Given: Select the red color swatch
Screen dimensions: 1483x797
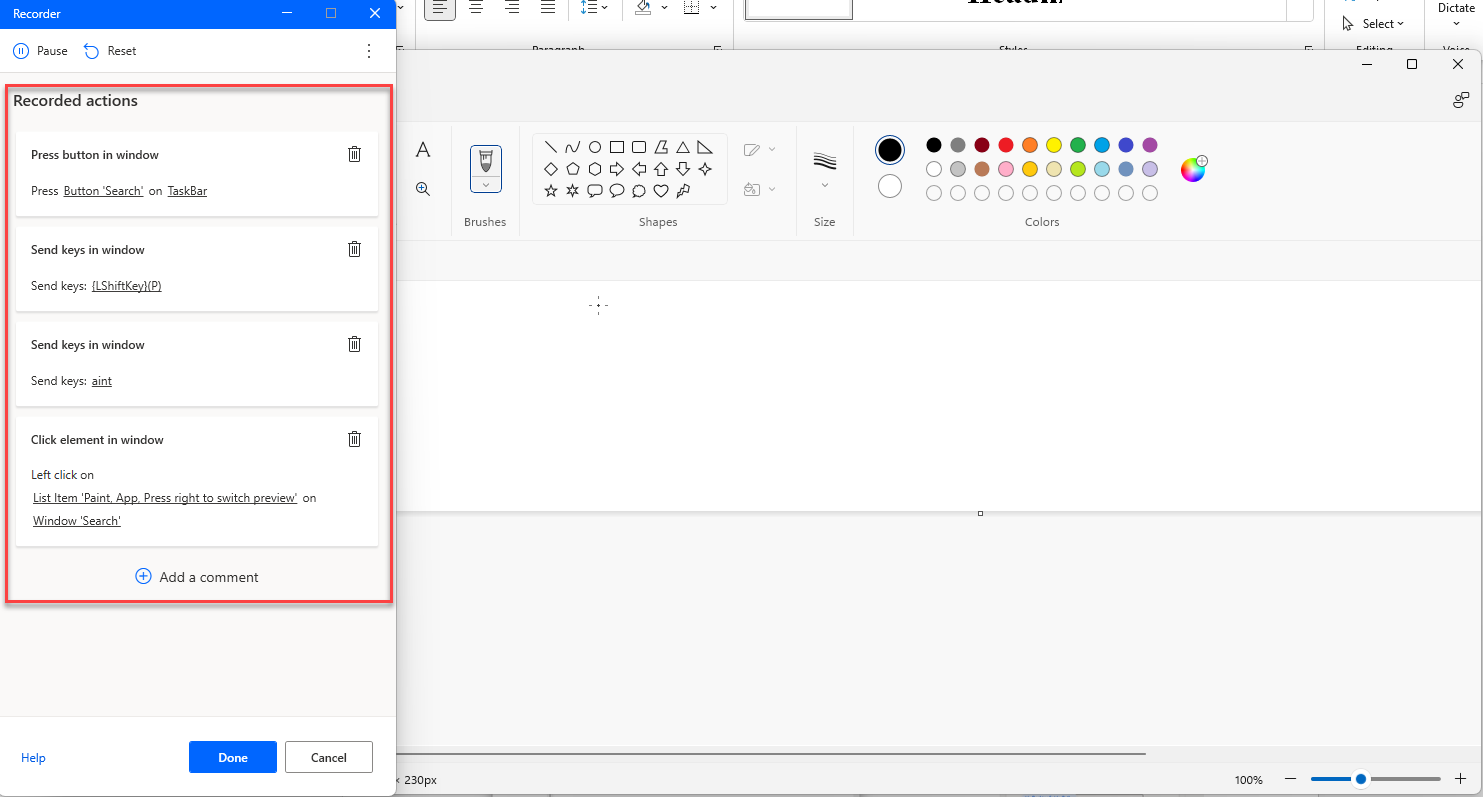Looking at the screenshot, I should click(1005, 145).
